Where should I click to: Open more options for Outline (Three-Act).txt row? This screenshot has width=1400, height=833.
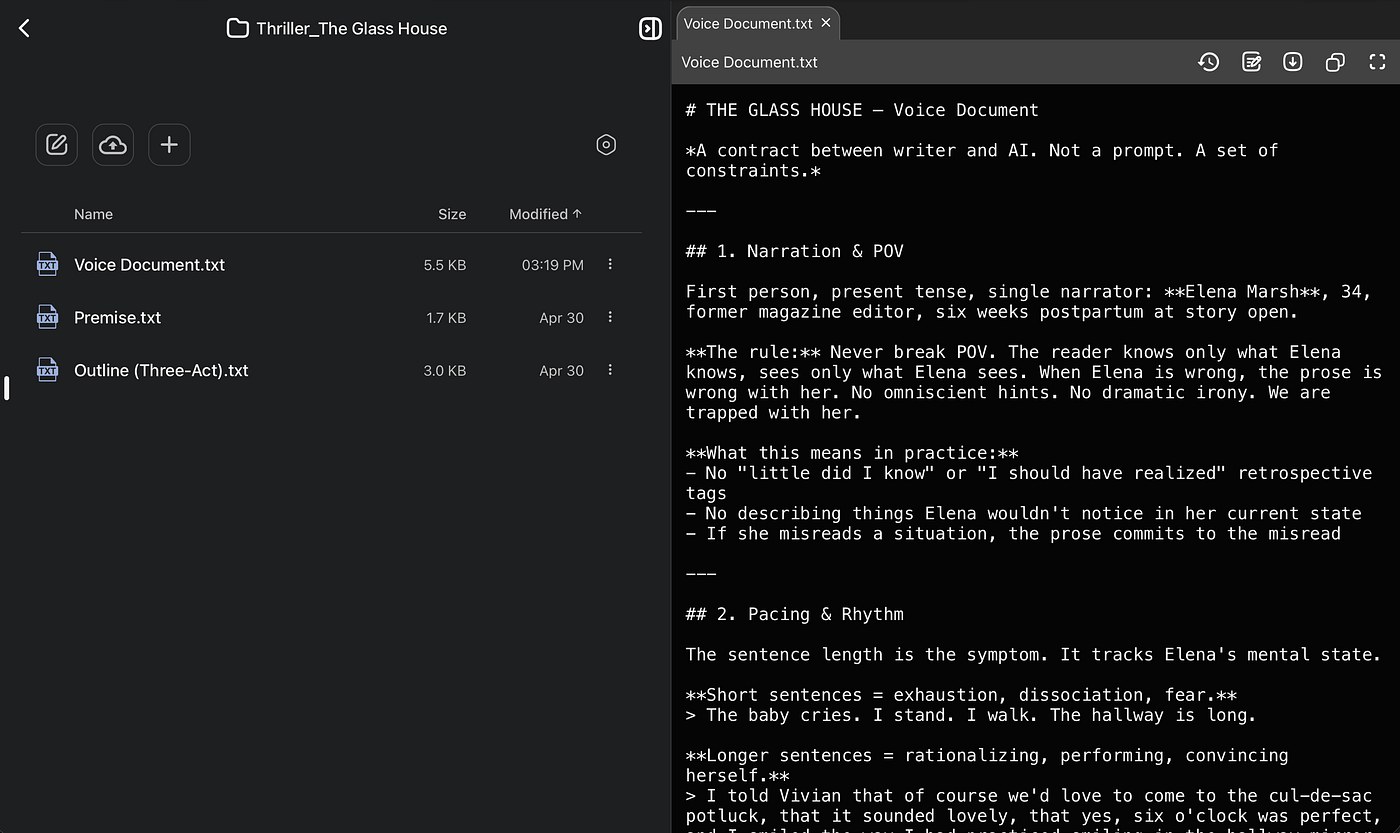tap(610, 370)
